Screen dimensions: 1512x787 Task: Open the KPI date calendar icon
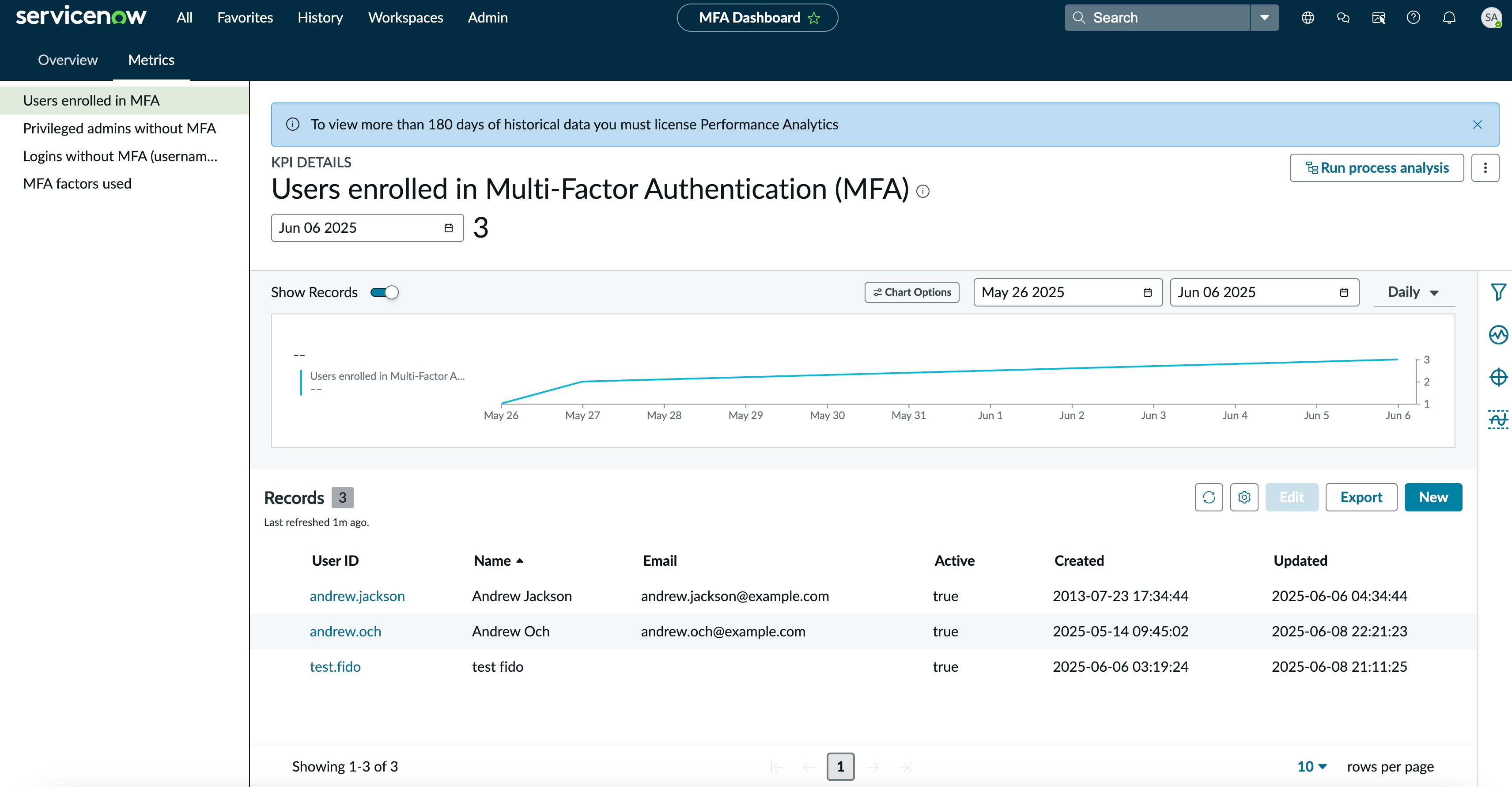(x=449, y=228)
